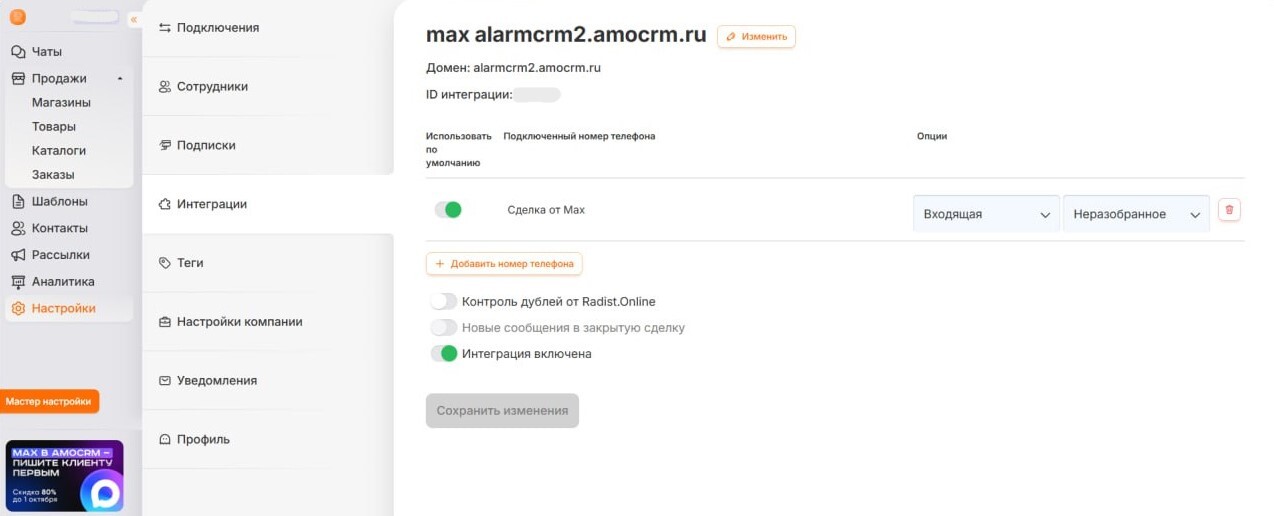
Task: Click Добавить номер телефона button
Action: coord(504,264)
